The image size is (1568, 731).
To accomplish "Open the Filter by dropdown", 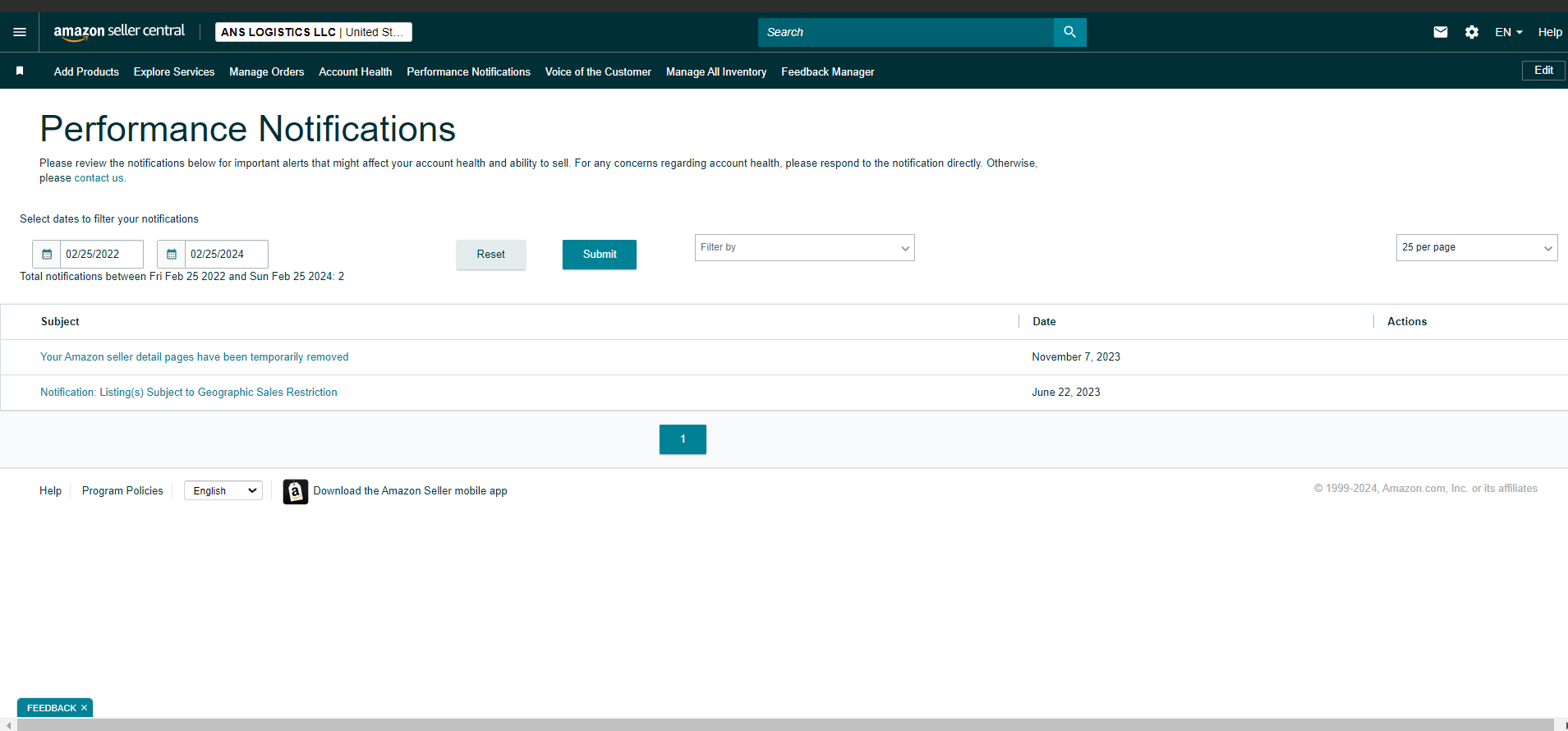I will click(x=805, y=247).
